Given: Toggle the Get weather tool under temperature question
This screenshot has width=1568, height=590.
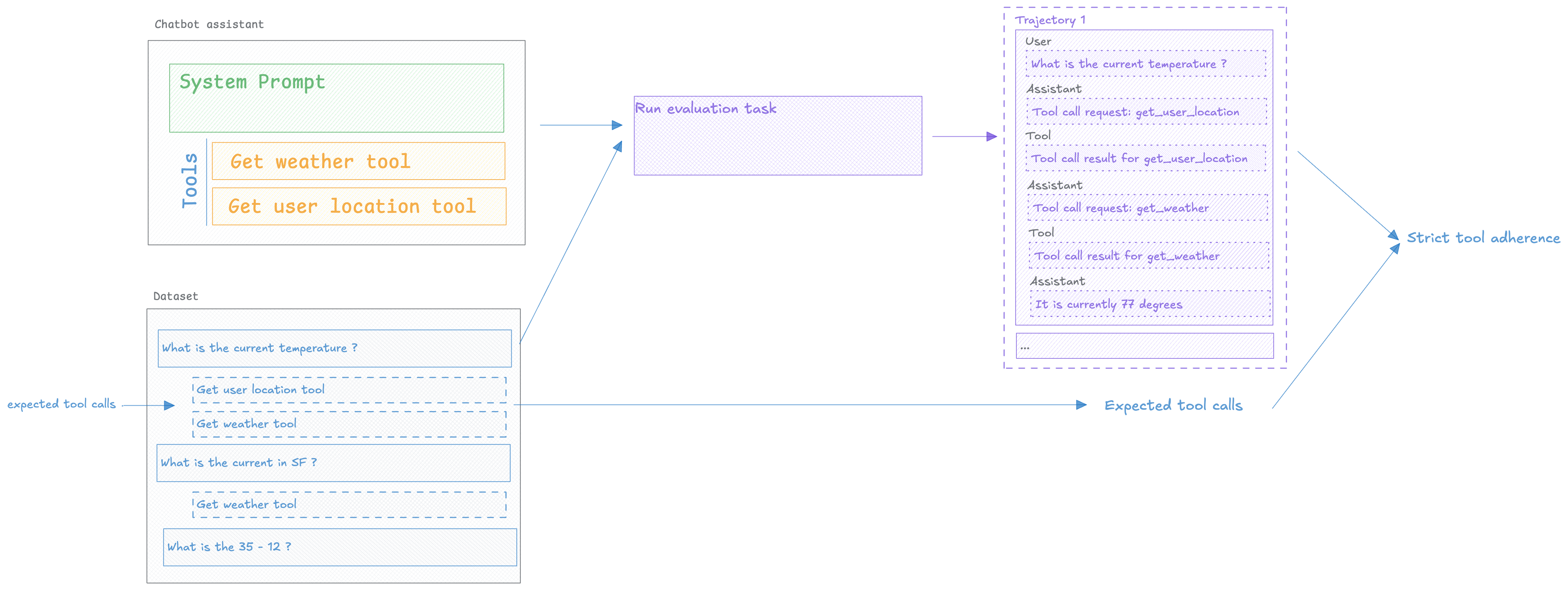Looking at the screenshot, I should [349, 424].
